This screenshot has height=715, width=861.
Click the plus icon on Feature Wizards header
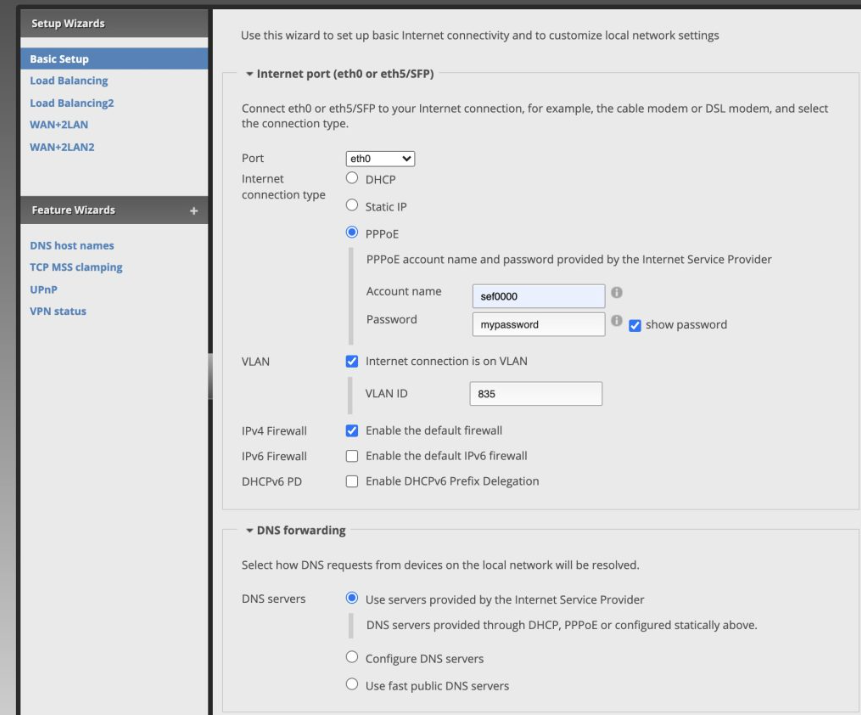(x=194, y=211)
